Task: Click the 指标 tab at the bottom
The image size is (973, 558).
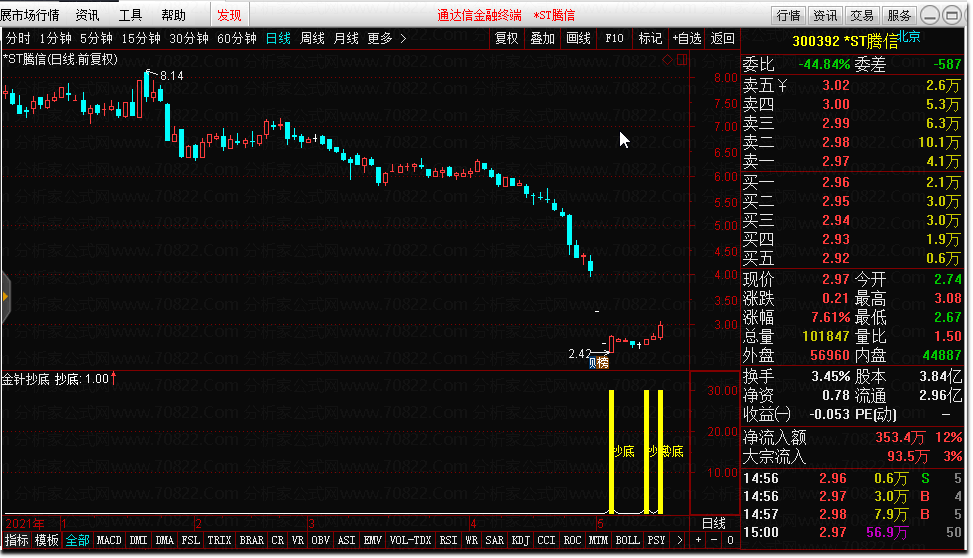Action: point(17,540)
